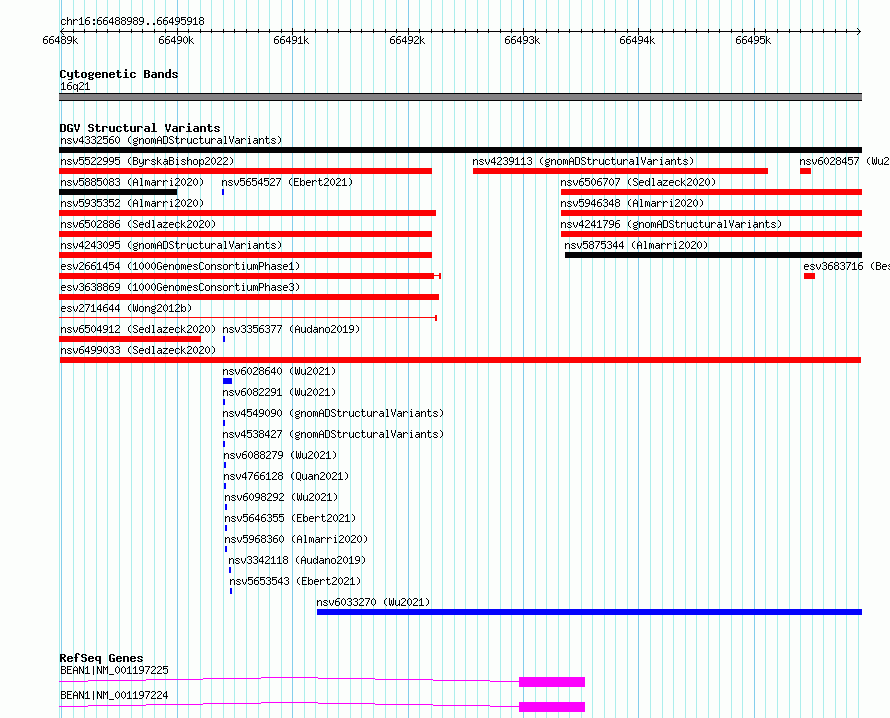
Task: Select the black bar under nsv5885083
Action: tap(118, 192)
